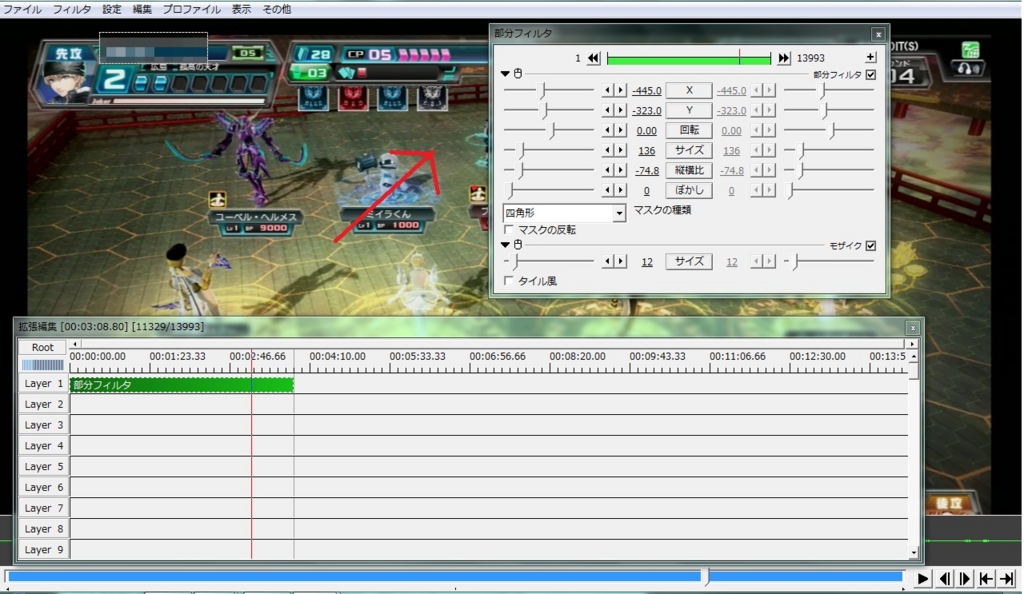Close the 部分フィルタ dialog
The image size is (1024, 594).
[878, 34]
